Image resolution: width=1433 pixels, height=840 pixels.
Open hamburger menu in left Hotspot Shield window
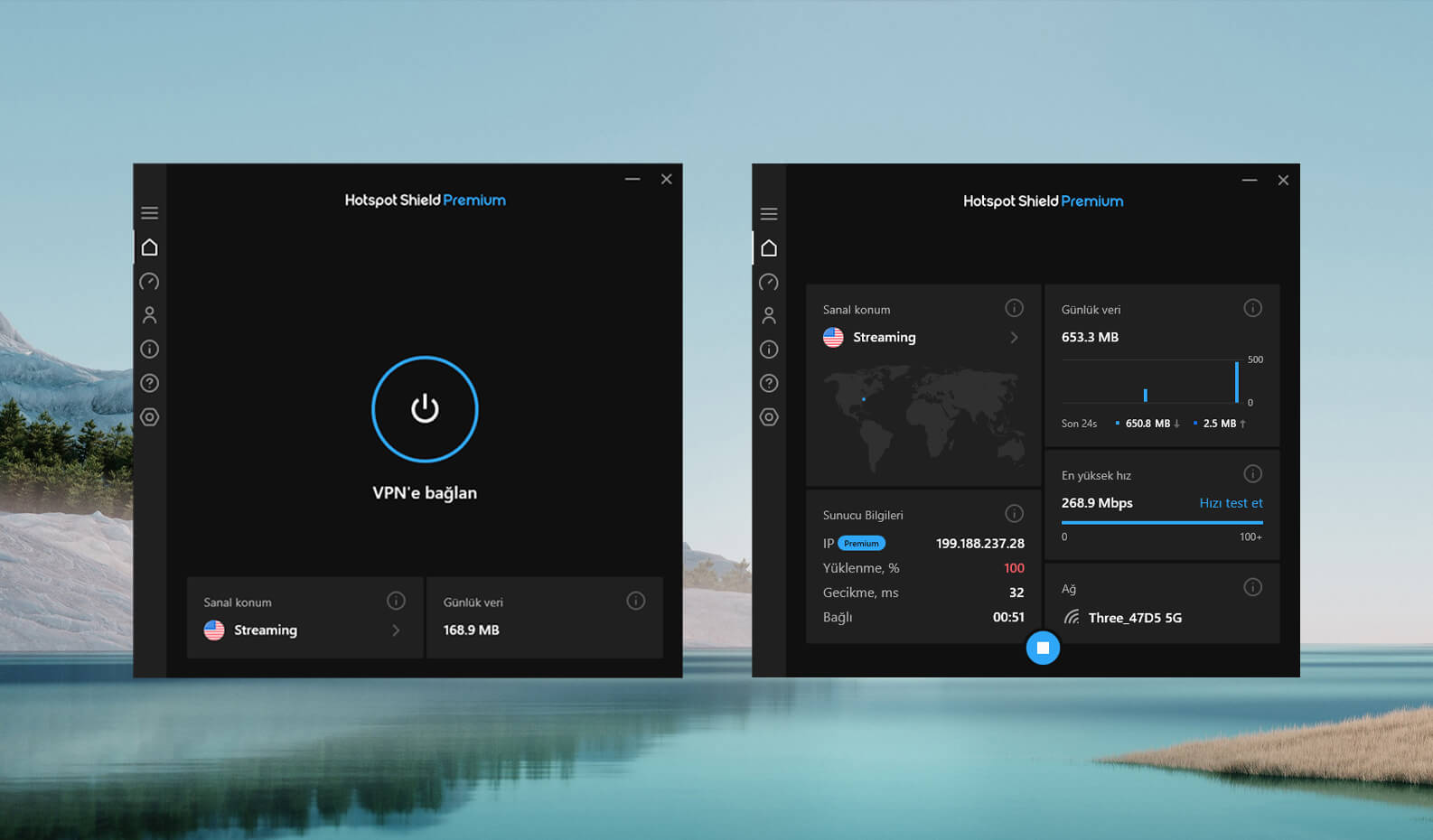pyautogui.click(x=150, y=213)
